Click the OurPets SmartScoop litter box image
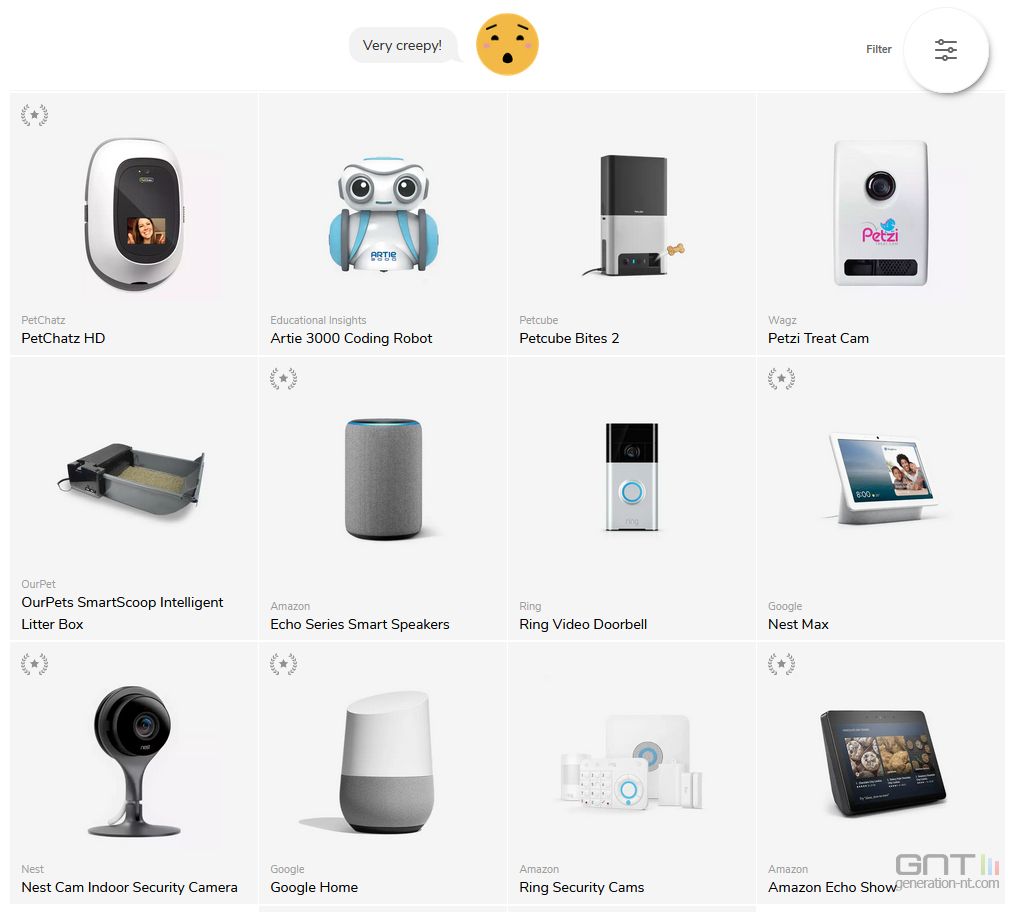 (x=132, y=477)
